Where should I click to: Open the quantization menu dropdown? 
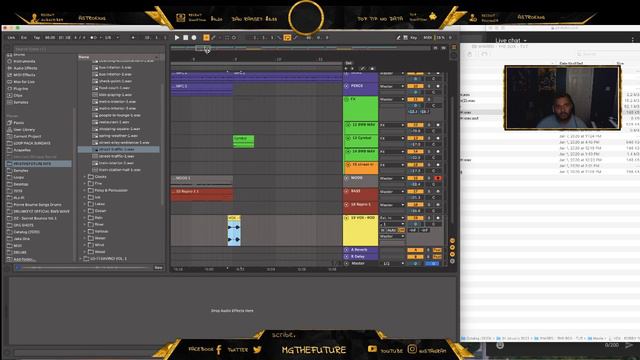pos(112,38)
